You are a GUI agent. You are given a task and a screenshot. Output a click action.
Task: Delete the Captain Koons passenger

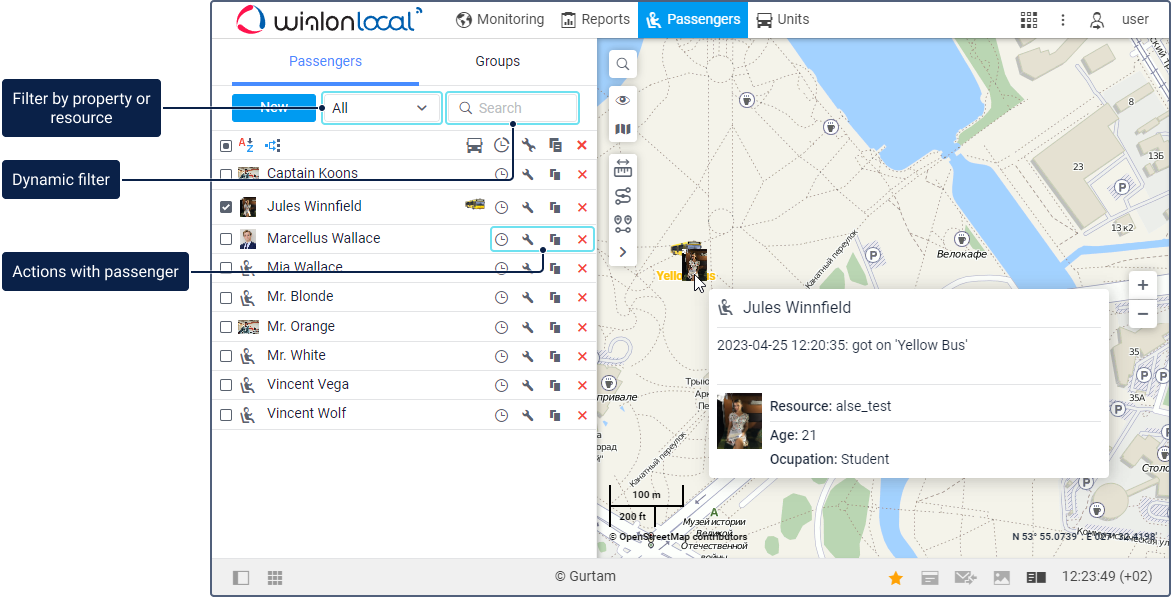[x=583, y=174]
